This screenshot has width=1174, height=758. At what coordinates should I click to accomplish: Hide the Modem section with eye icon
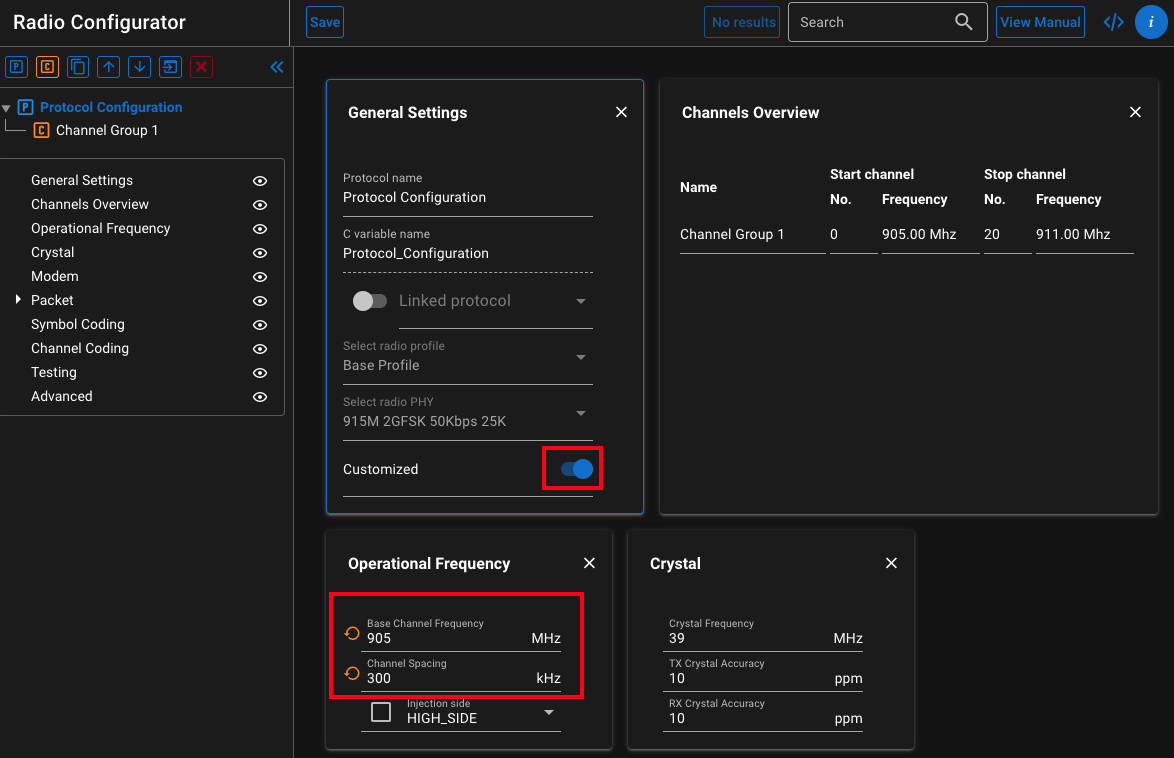point(260,277)
